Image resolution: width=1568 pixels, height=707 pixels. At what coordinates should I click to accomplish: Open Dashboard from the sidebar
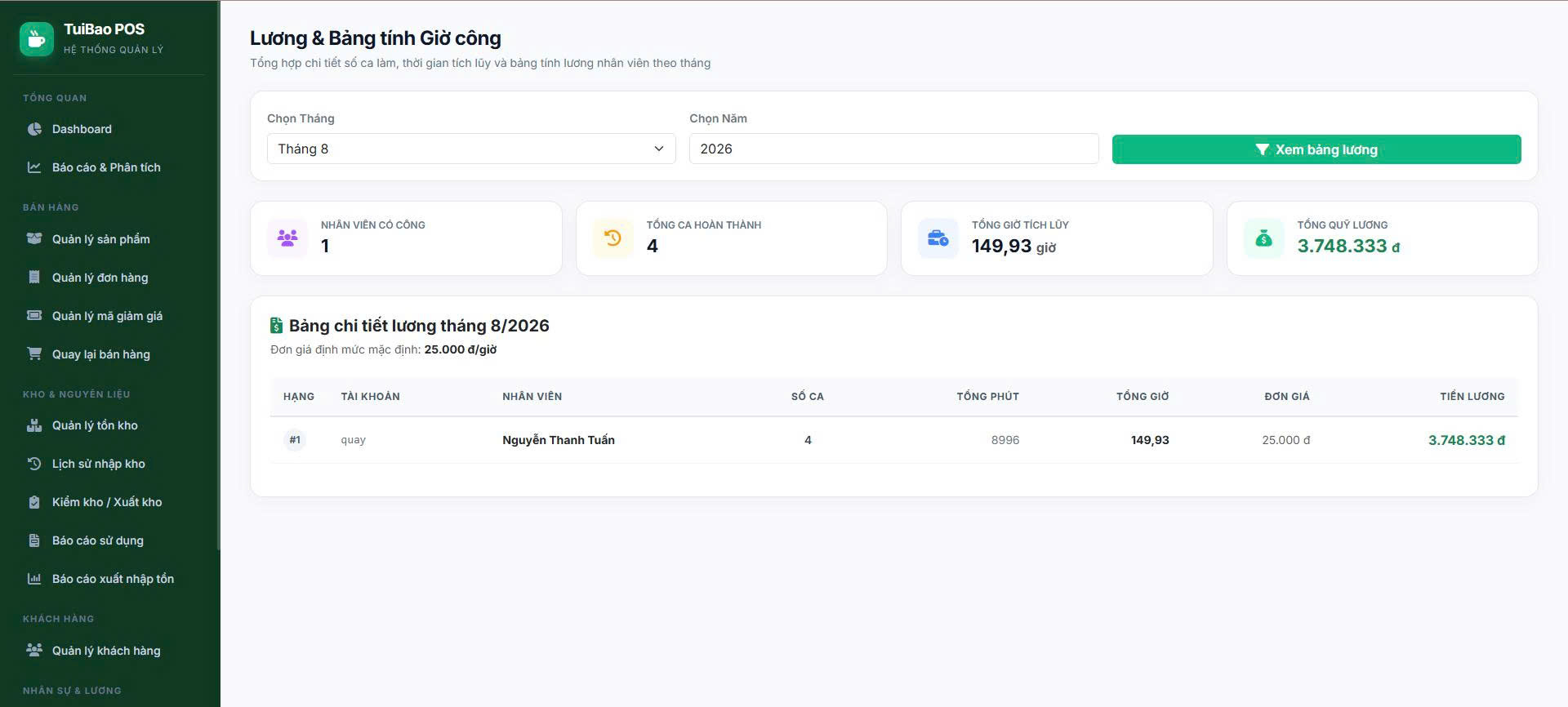(x=109, y=129)
